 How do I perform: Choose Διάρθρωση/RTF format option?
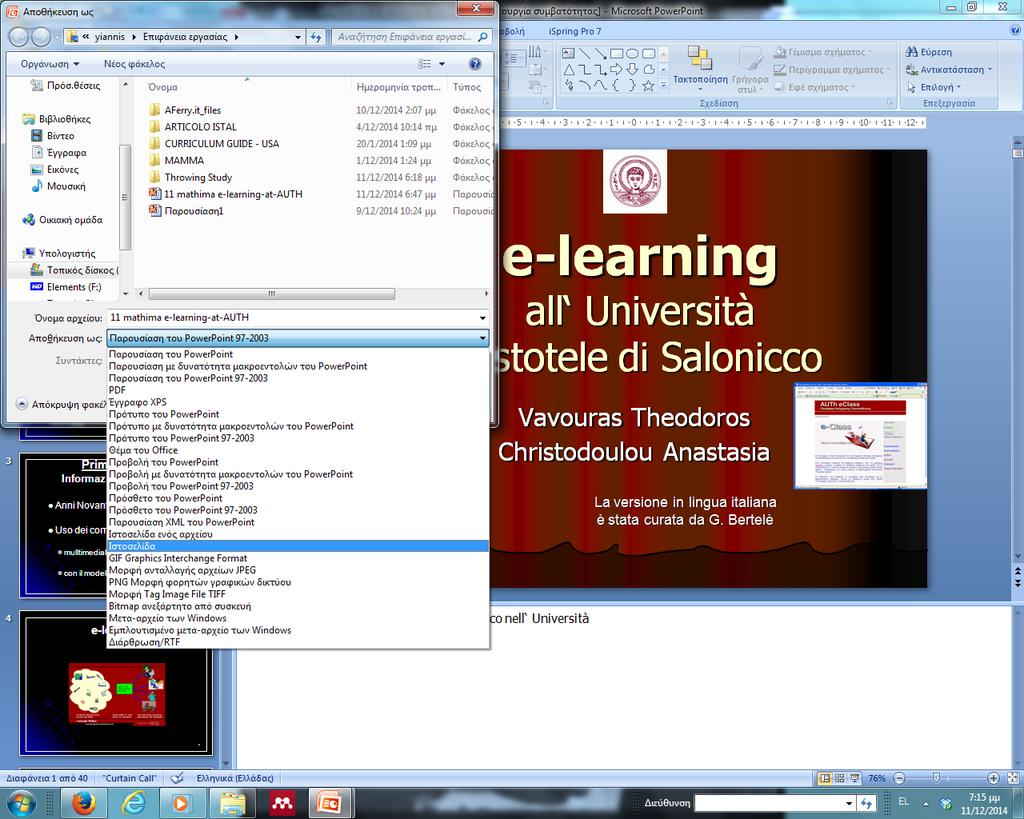(298, 642)
